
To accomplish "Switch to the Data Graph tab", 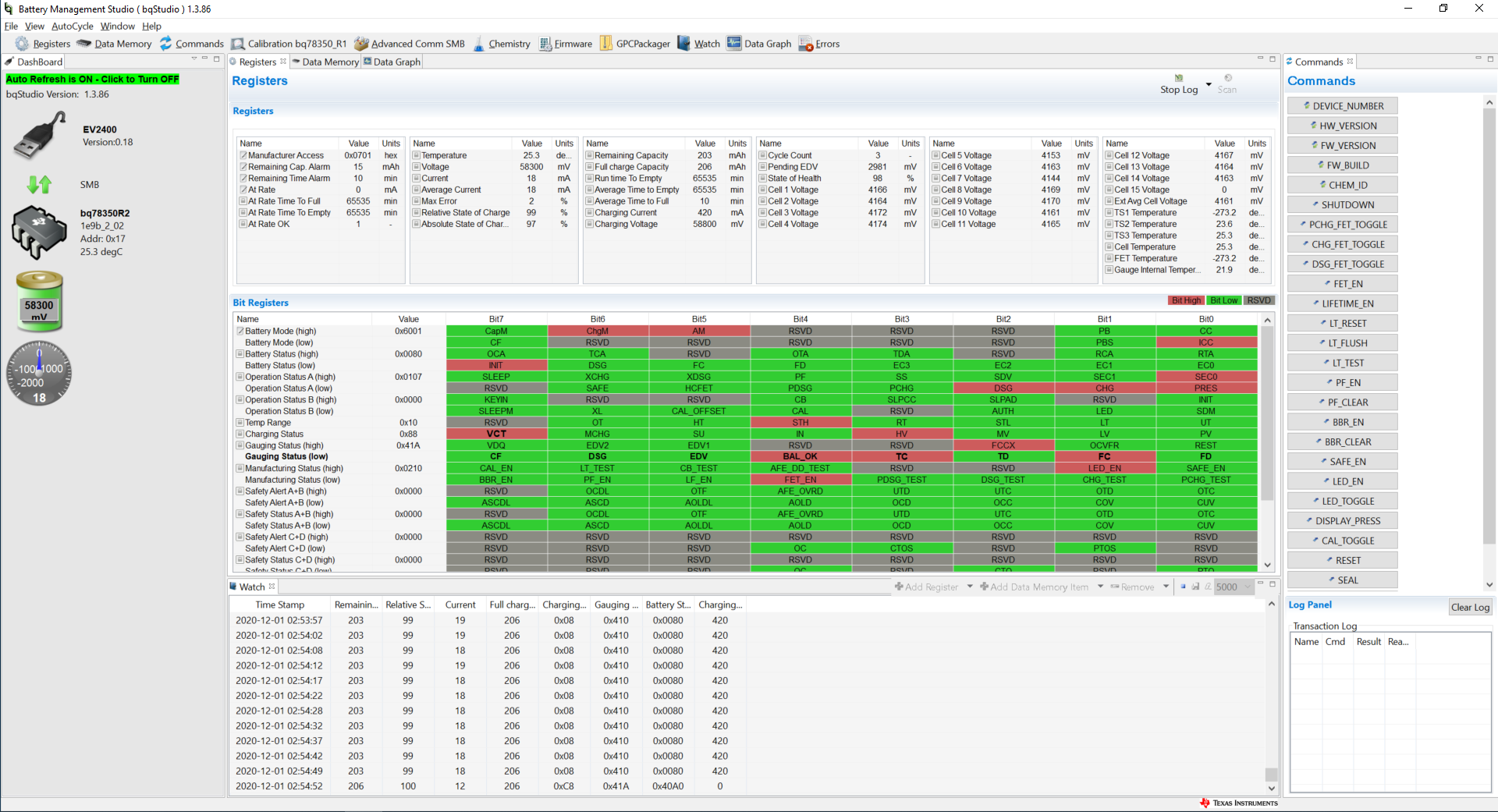I will click(392, 62).
